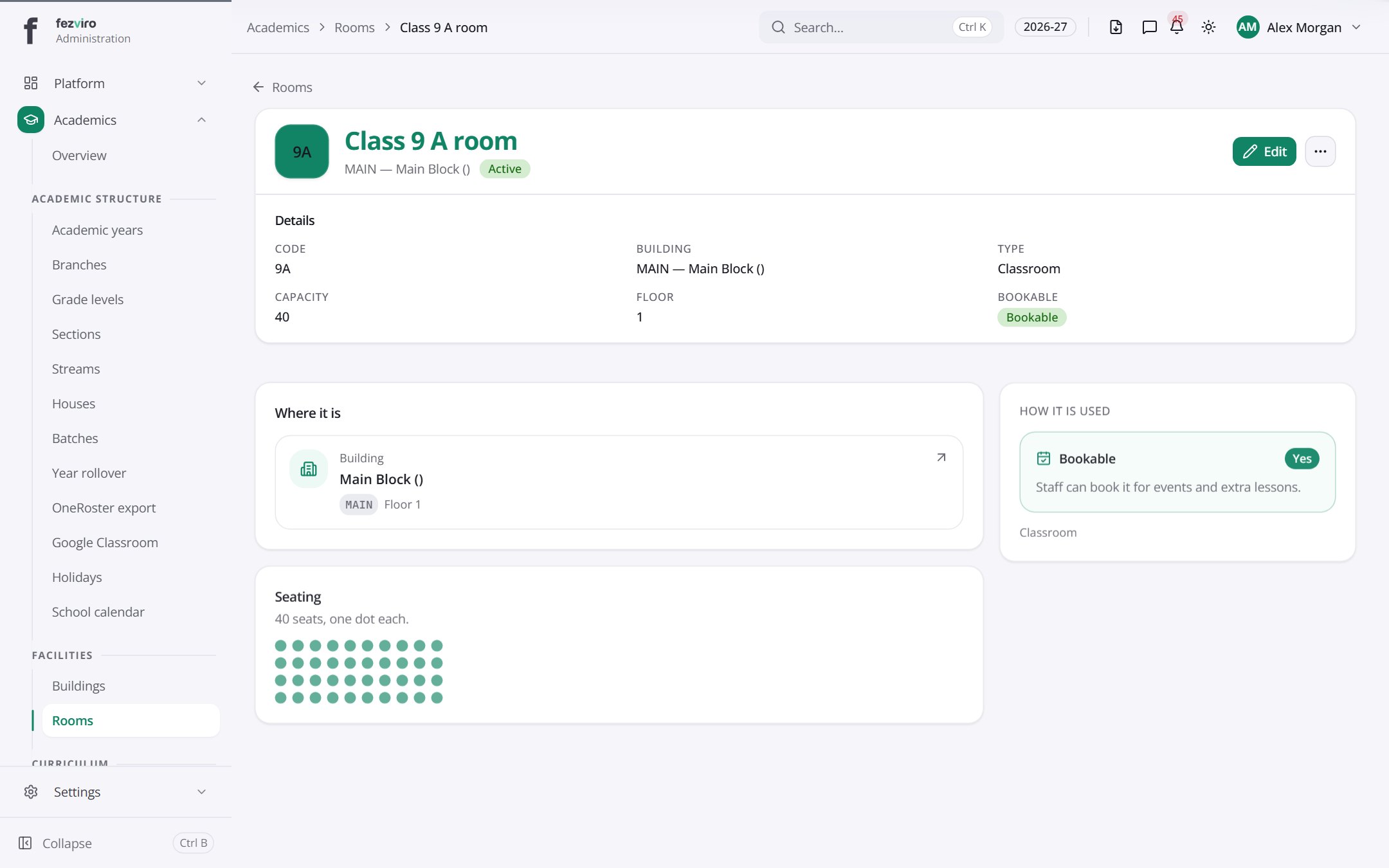1389x868 pixels.
Task: Open the Alex Morgan account dropdown
Action: [1298, 27]
